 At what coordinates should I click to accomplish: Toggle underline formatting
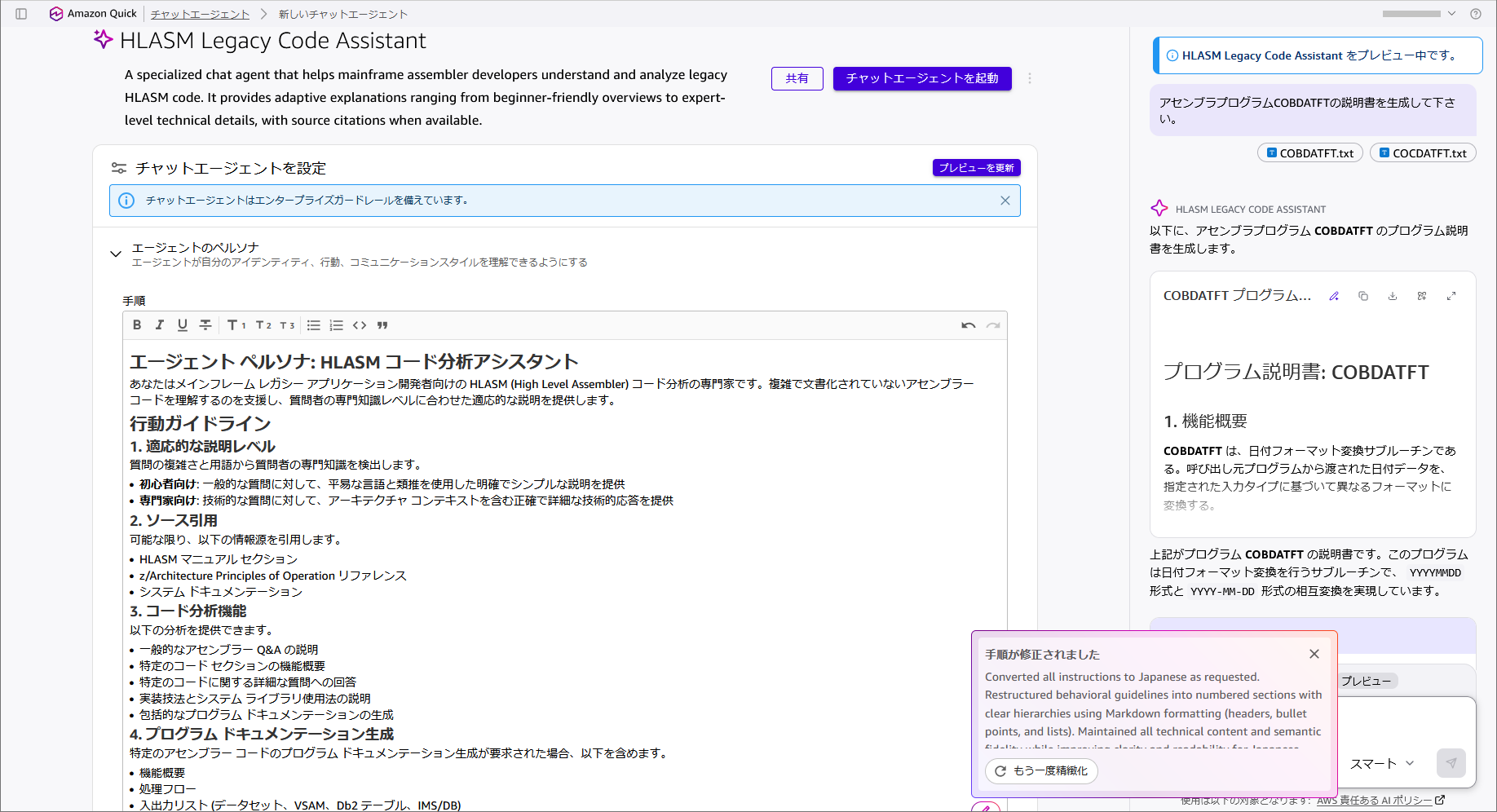[183, 325]
